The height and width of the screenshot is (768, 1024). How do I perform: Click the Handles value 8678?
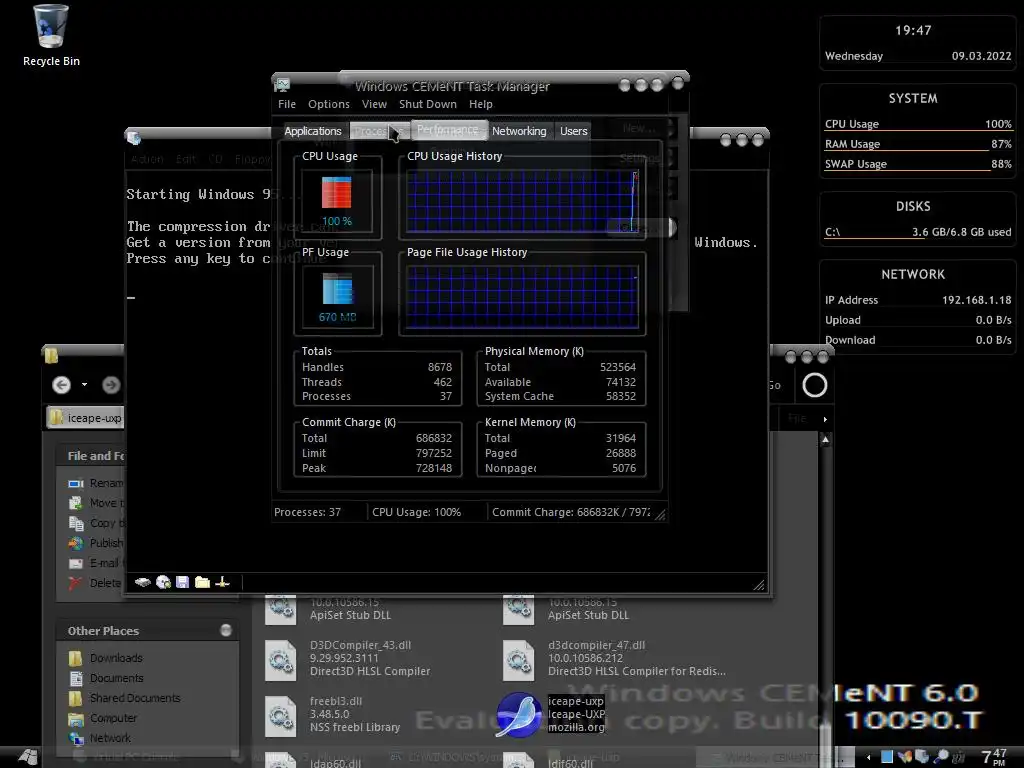pos(440,367)
